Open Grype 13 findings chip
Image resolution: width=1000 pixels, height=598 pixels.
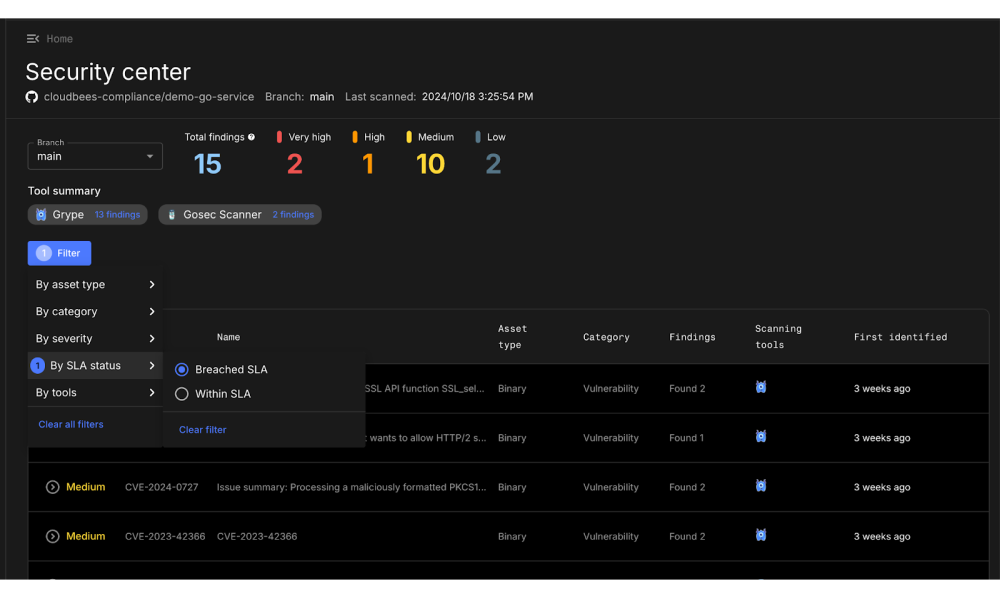[87, 215]
